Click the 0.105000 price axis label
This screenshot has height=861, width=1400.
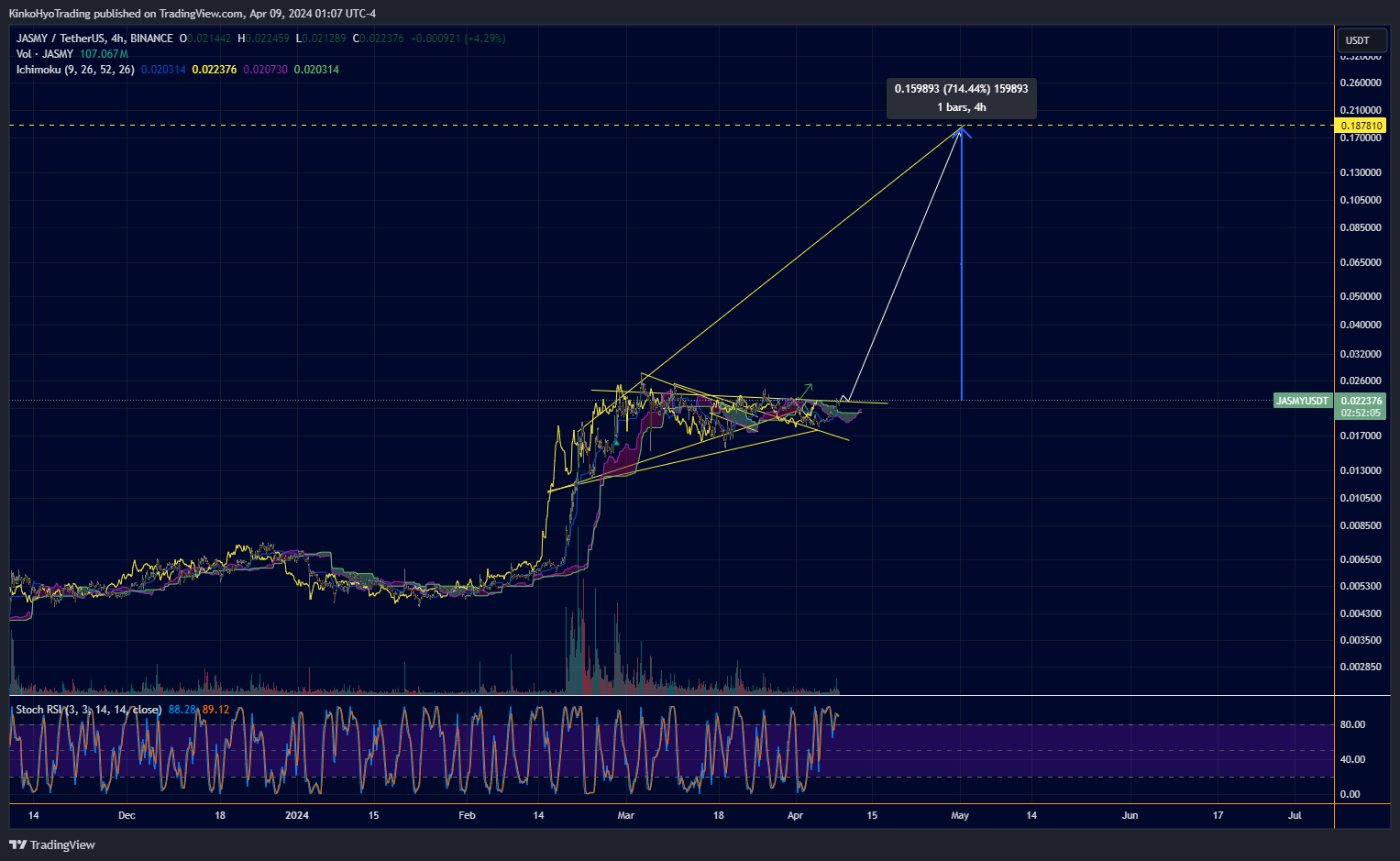pos(1361,200)
